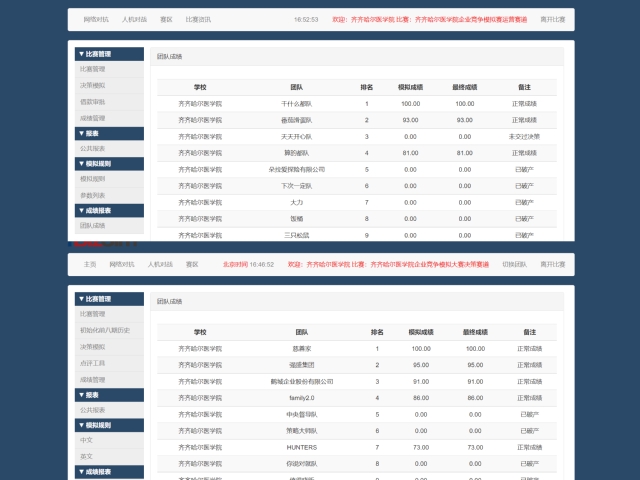Open 人机对战 in the upper navigation bar

tap(134, 19)
